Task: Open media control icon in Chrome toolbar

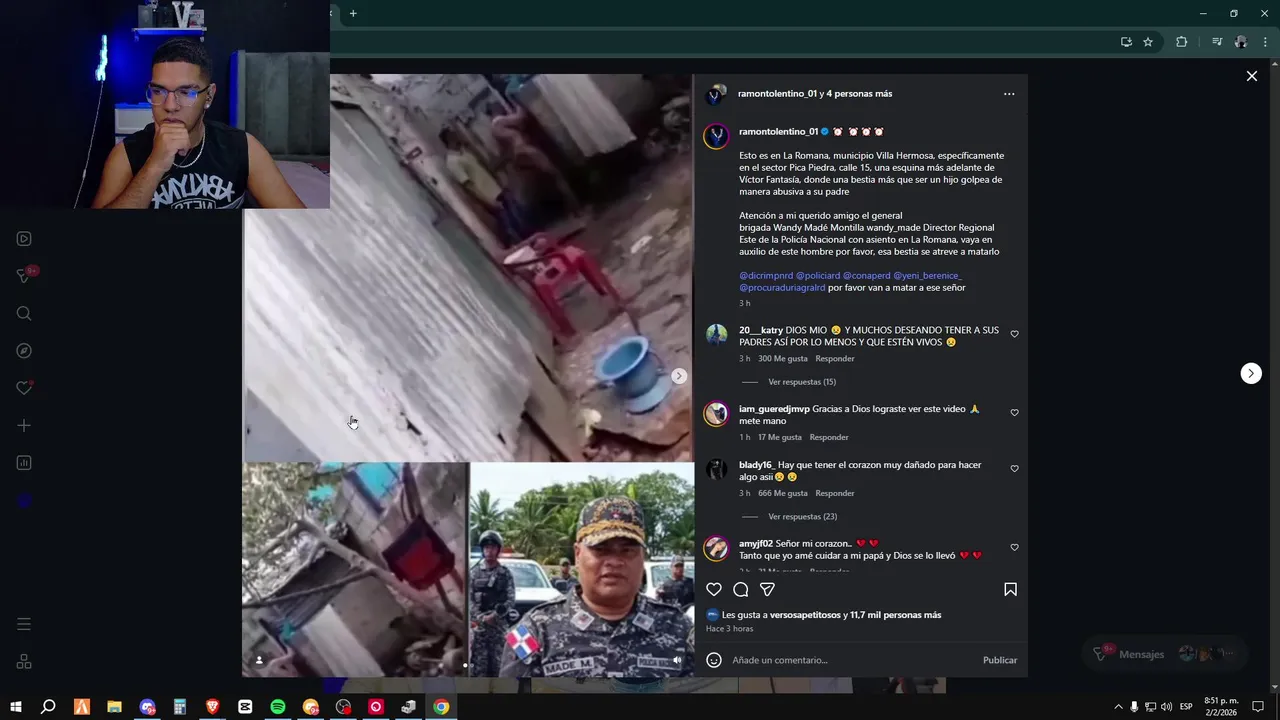Action: [x=1217, y=42]
